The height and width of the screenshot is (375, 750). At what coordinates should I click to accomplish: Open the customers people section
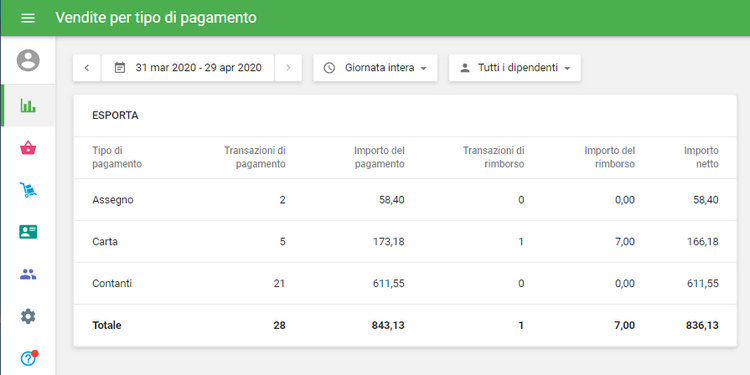point(28,274)
